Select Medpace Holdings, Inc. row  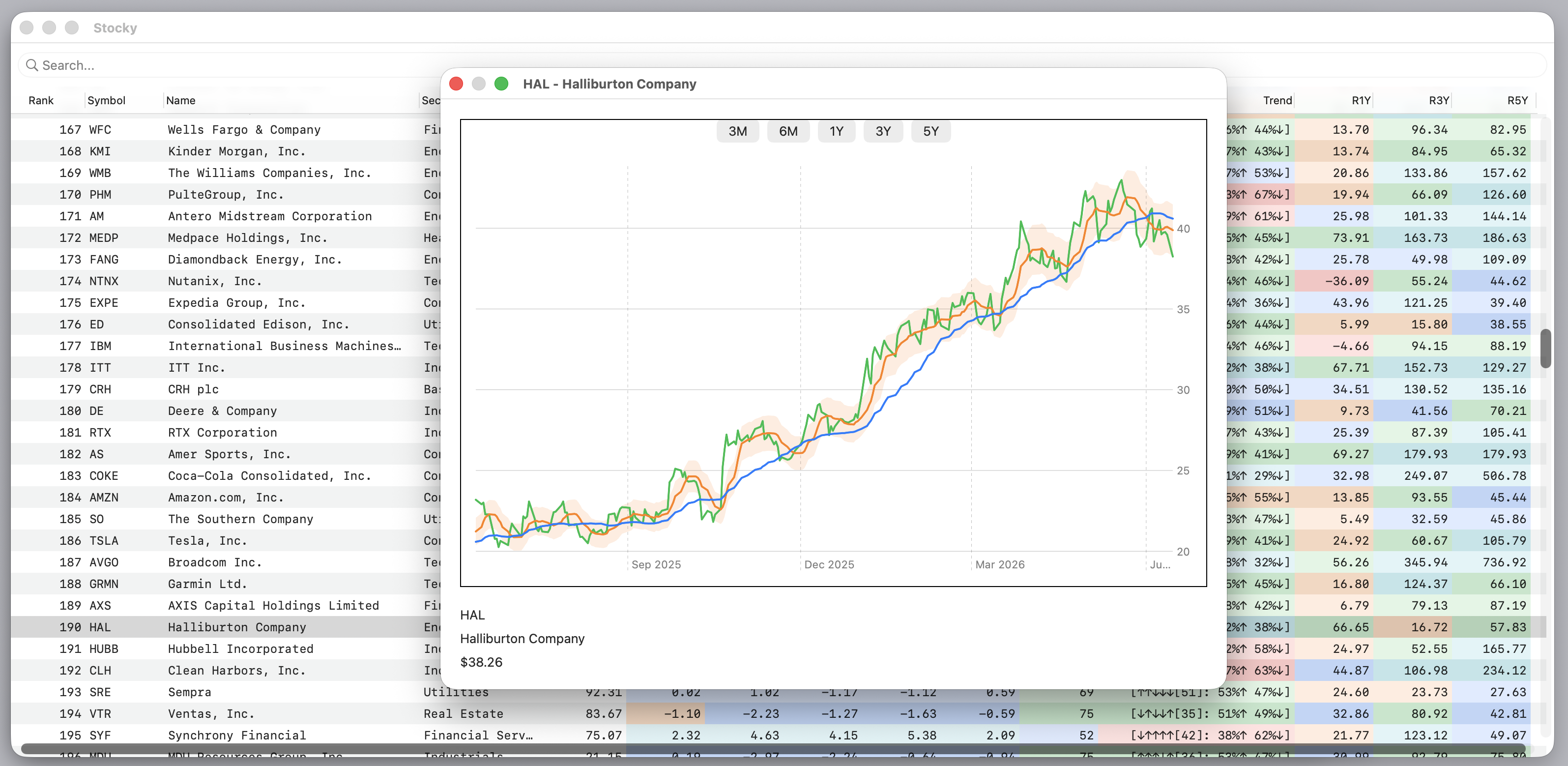779,237
